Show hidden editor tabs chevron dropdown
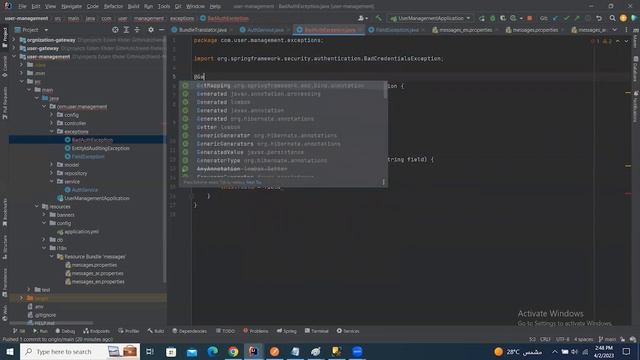The image size is (640, 360). coord(614,30)
